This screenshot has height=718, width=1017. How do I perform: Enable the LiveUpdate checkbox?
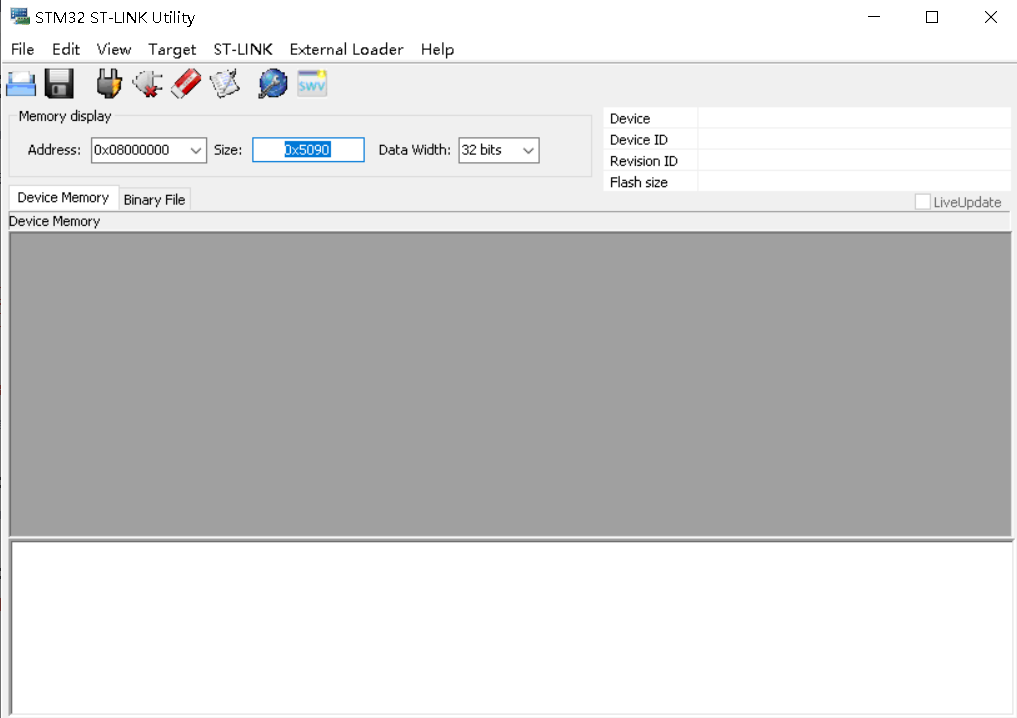pyautogui.click(x=922, y=202)
